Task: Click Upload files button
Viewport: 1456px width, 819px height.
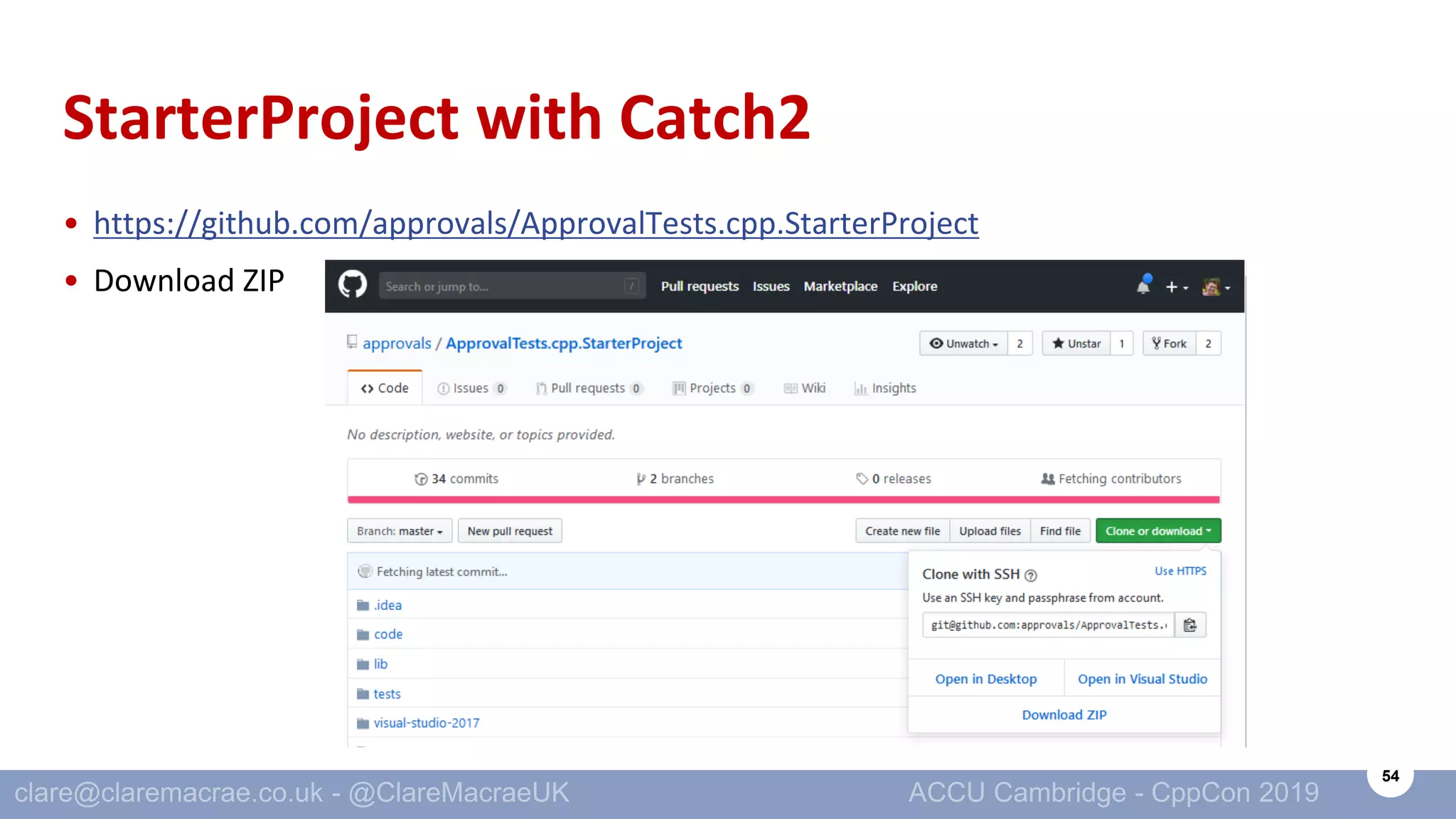Action: tap(990, 531)
